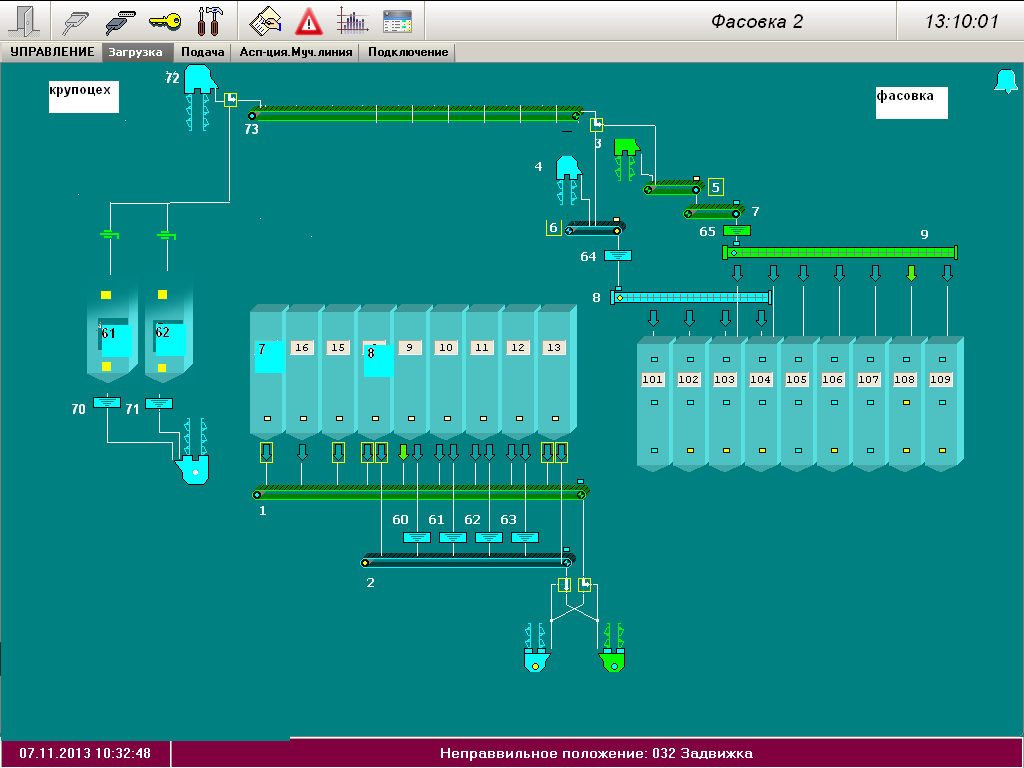Click silo label button 101
The height and width of the screenshot is (768, 1024).
653,380
